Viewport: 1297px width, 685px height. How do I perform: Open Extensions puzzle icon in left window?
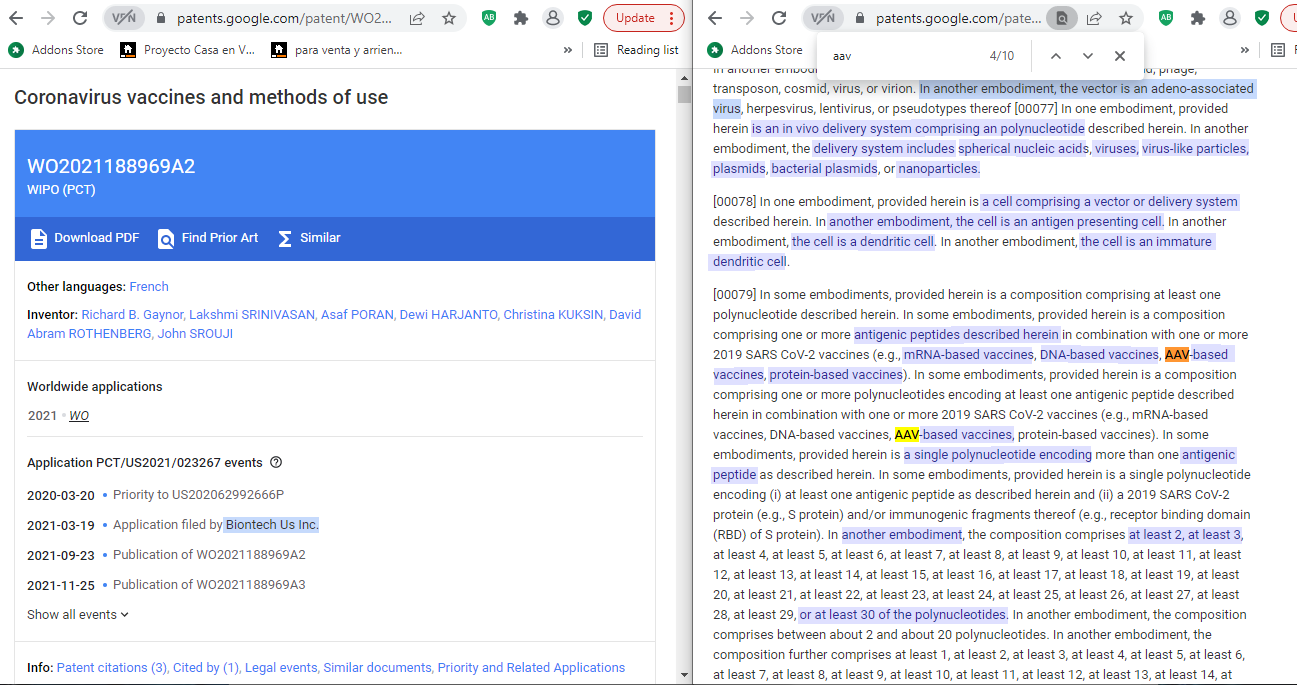tap(520, 18)
